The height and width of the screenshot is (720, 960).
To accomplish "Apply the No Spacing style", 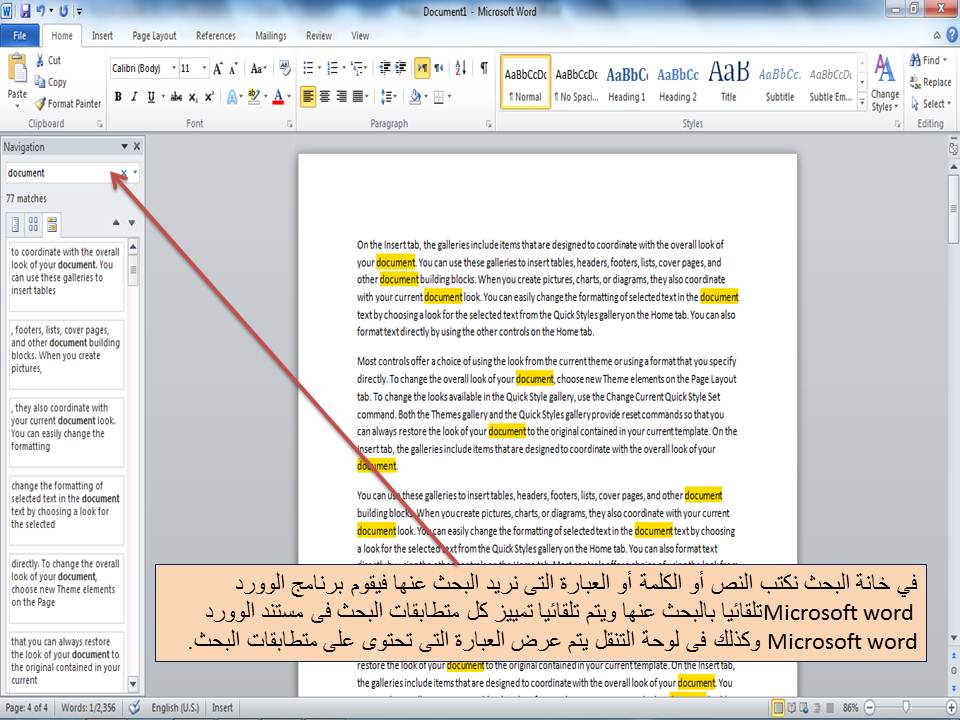I will [x=576, y=83].
